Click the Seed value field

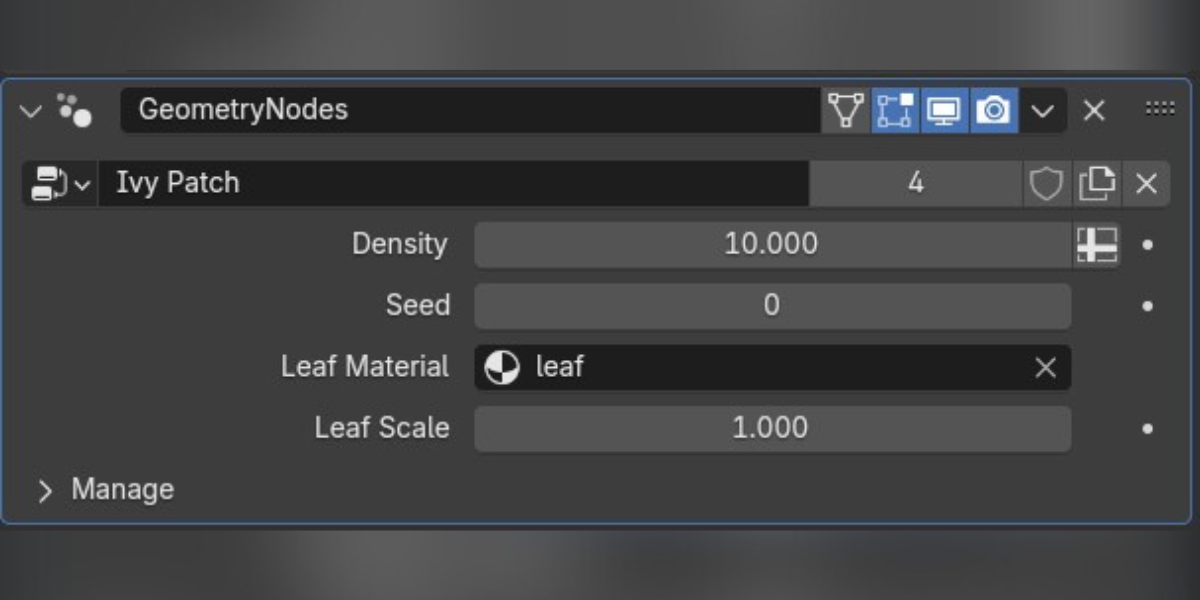772,305
